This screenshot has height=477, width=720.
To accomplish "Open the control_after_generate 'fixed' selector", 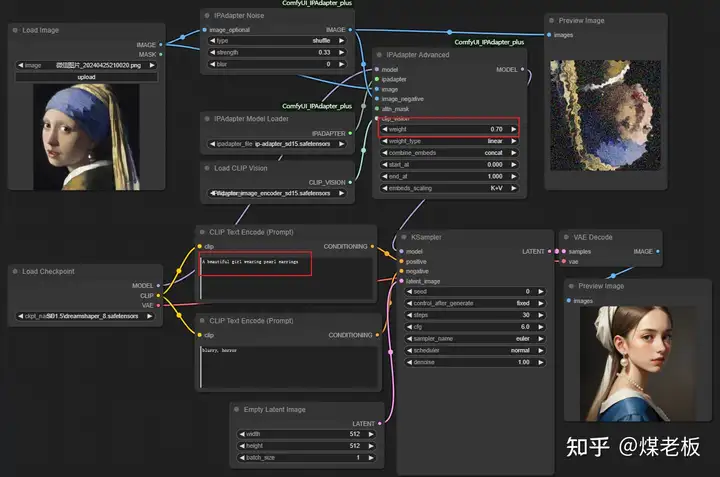I will point(475,303).
